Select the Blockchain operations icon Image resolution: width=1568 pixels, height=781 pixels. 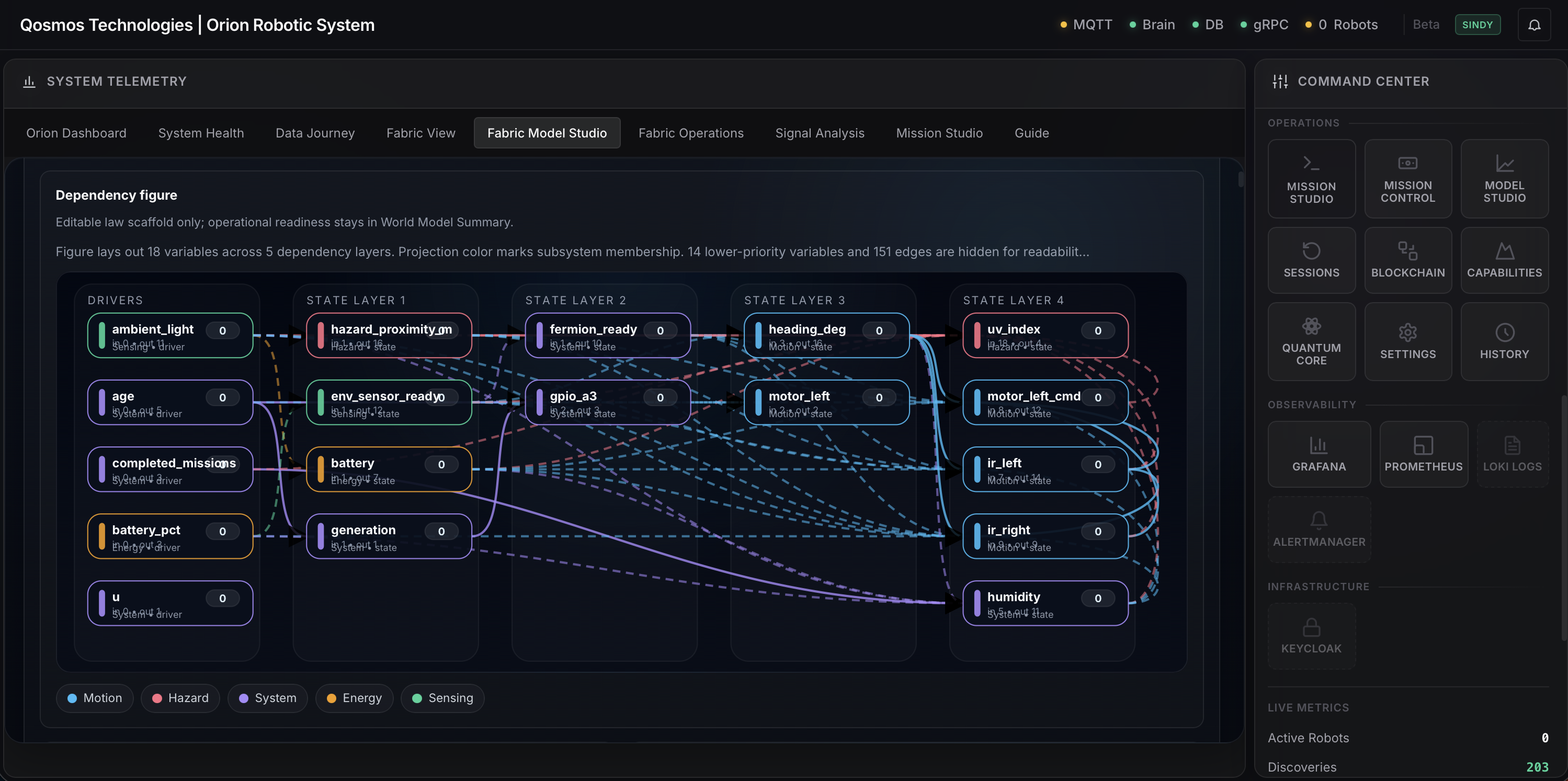1408,260
